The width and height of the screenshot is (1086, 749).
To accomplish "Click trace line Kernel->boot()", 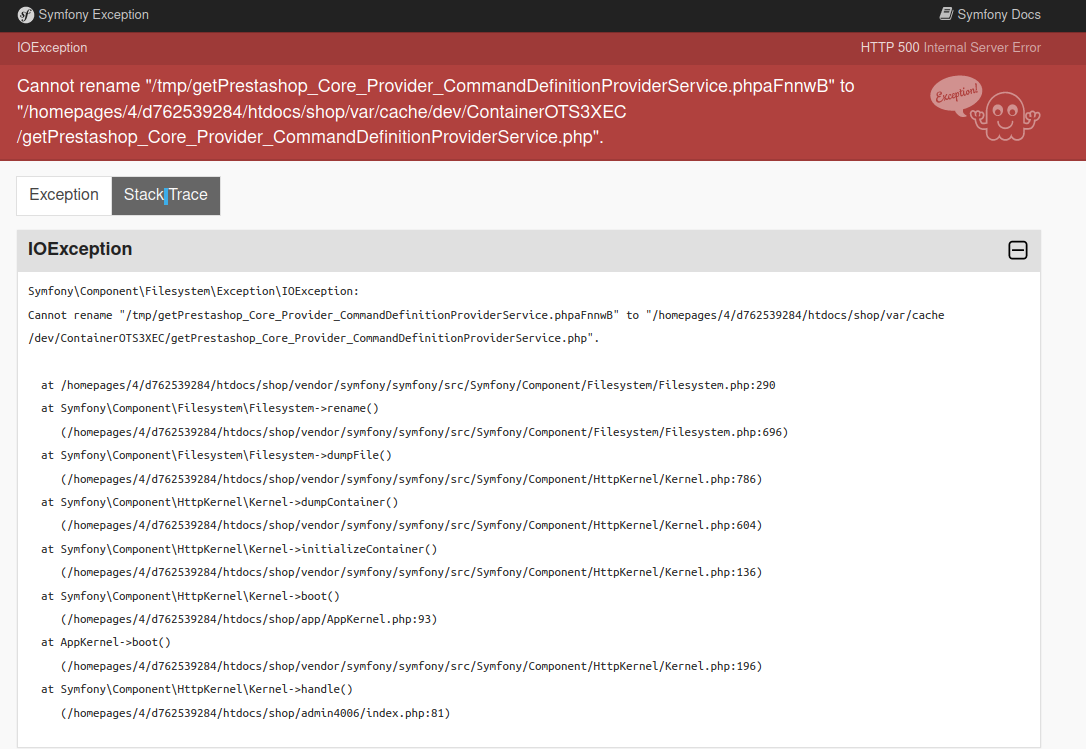I will point(190,597).
